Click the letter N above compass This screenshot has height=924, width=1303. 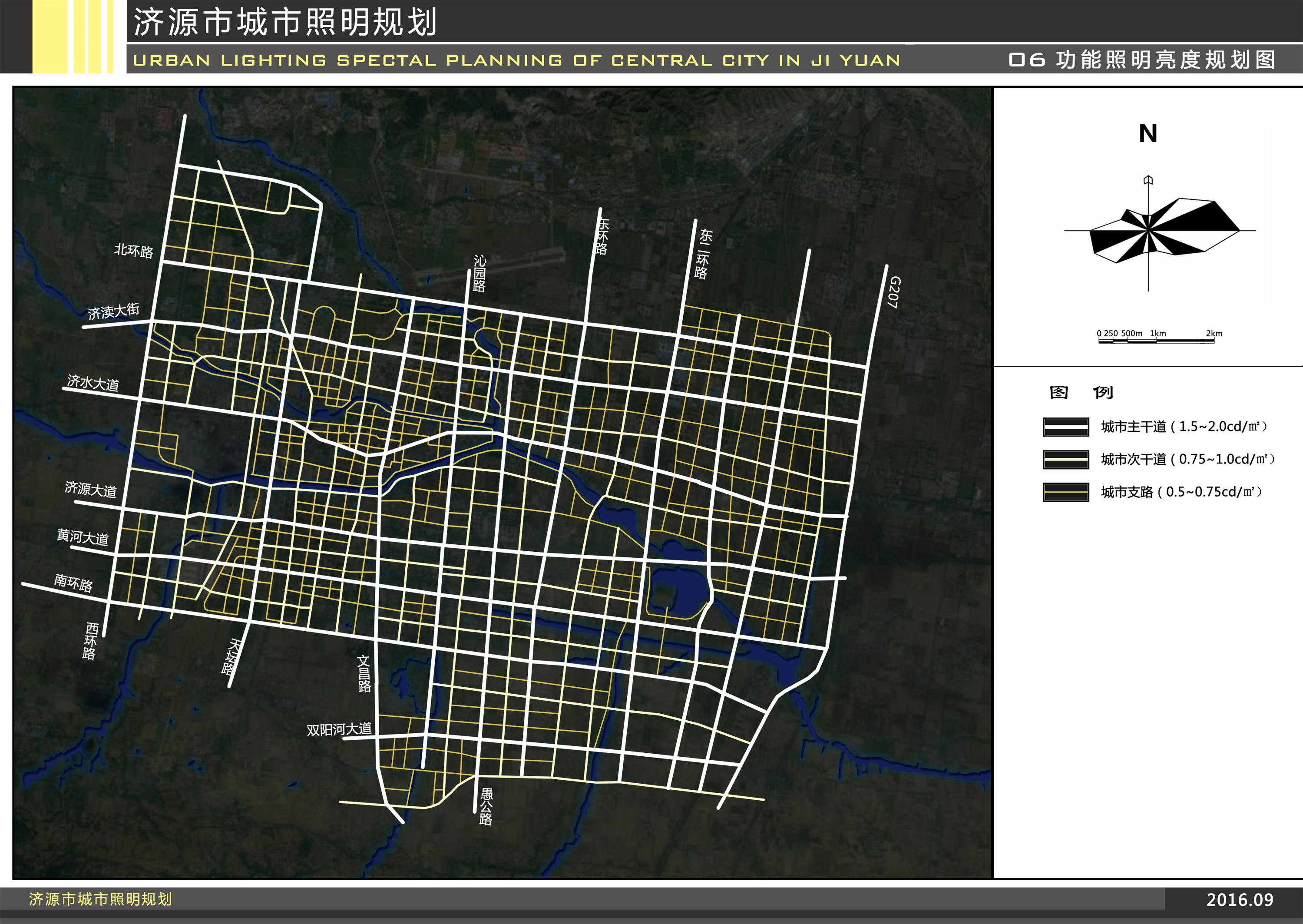point(1148,134)
